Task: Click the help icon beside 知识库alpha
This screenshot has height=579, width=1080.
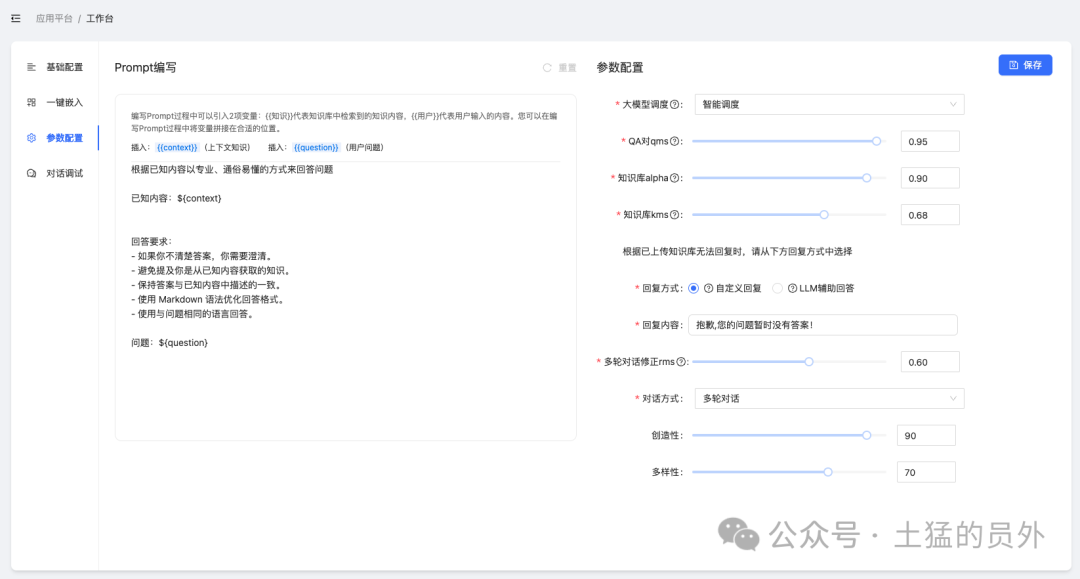Action: click(x=675, y=178)
